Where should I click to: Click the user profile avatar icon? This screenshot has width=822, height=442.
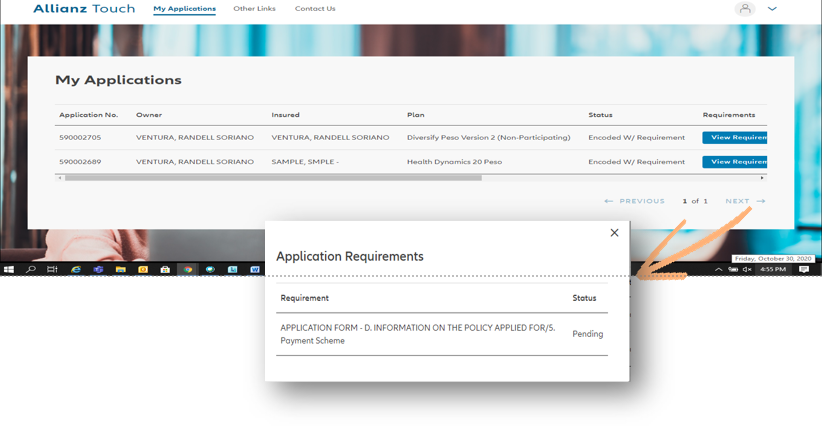(744, 9)
